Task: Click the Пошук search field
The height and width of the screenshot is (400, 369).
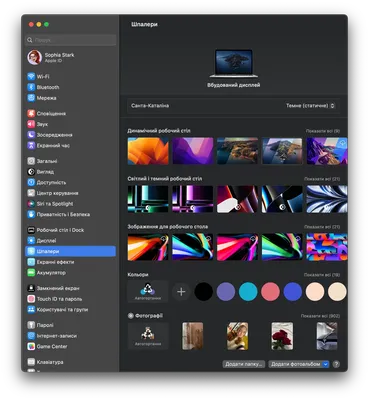Action: [x=71, y=40]
